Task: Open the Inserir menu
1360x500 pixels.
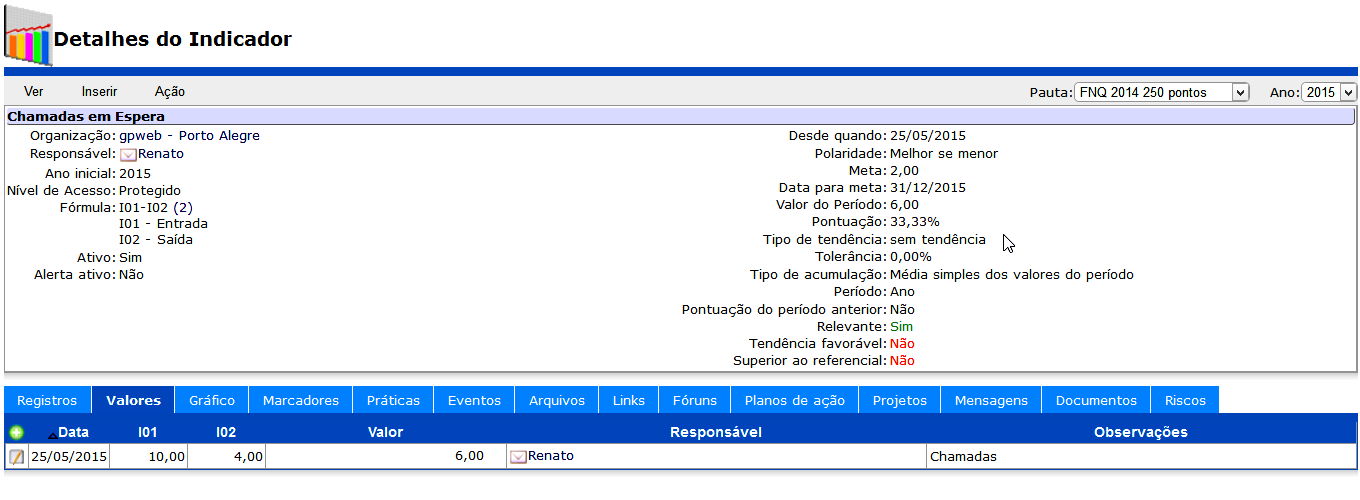Action: point(99,91)
